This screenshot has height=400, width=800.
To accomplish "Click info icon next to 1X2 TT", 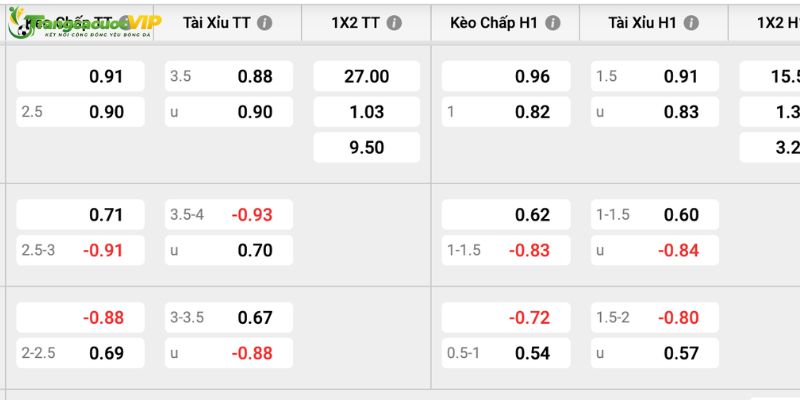I will point(394,23).
